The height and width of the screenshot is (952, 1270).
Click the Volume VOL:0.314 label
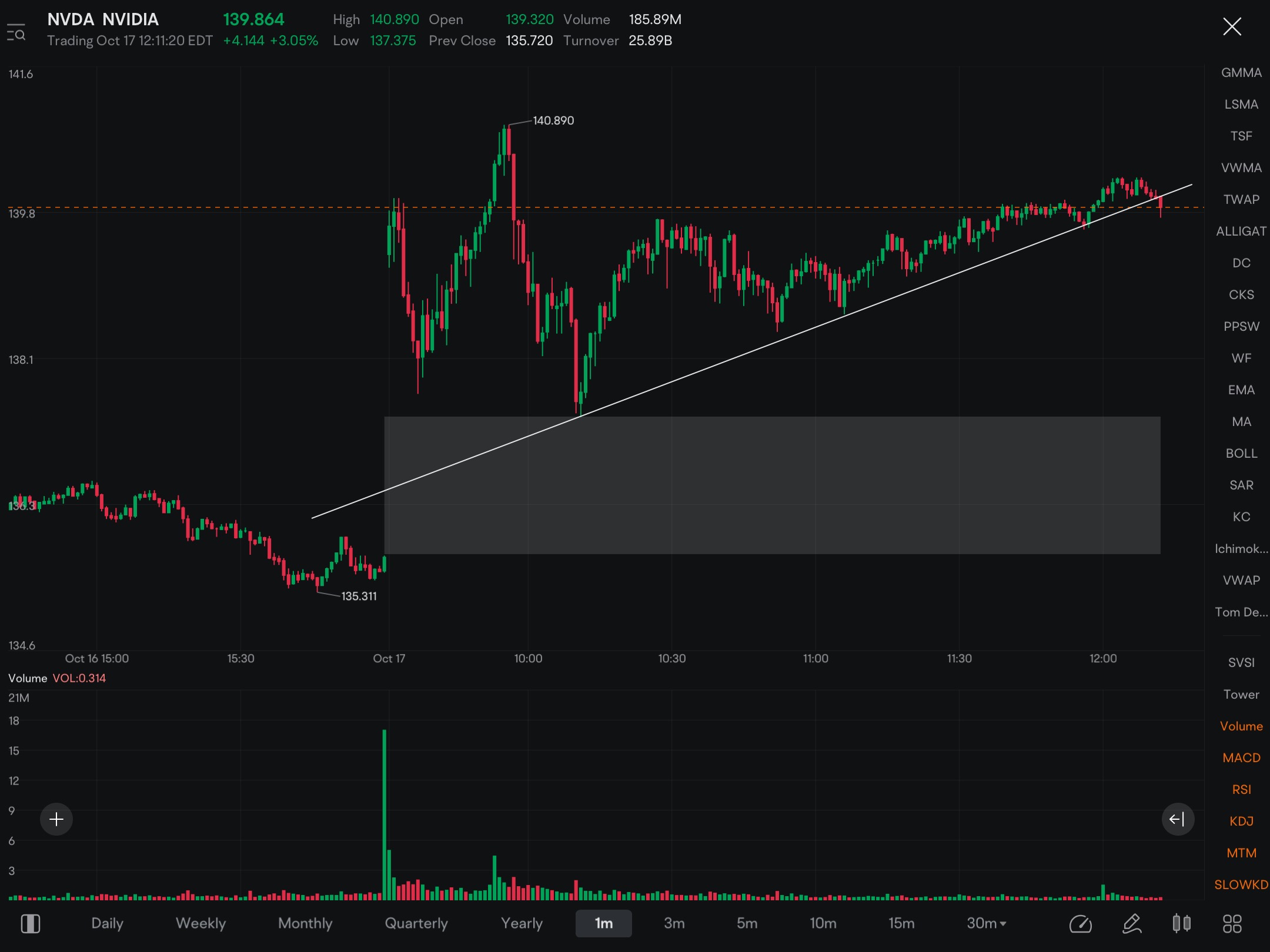tap(57, 678)
